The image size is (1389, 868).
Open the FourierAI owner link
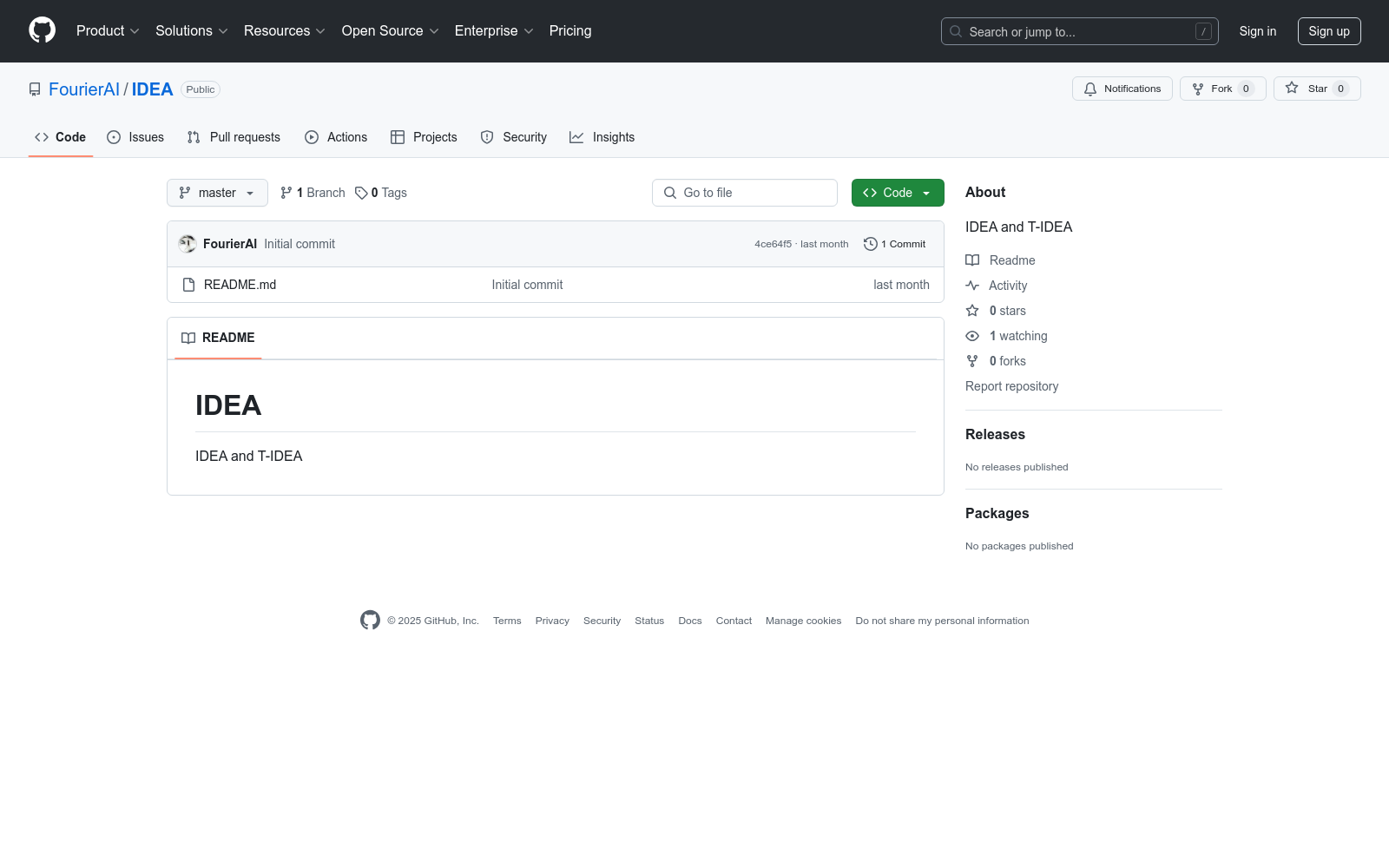tap(84, 89)
